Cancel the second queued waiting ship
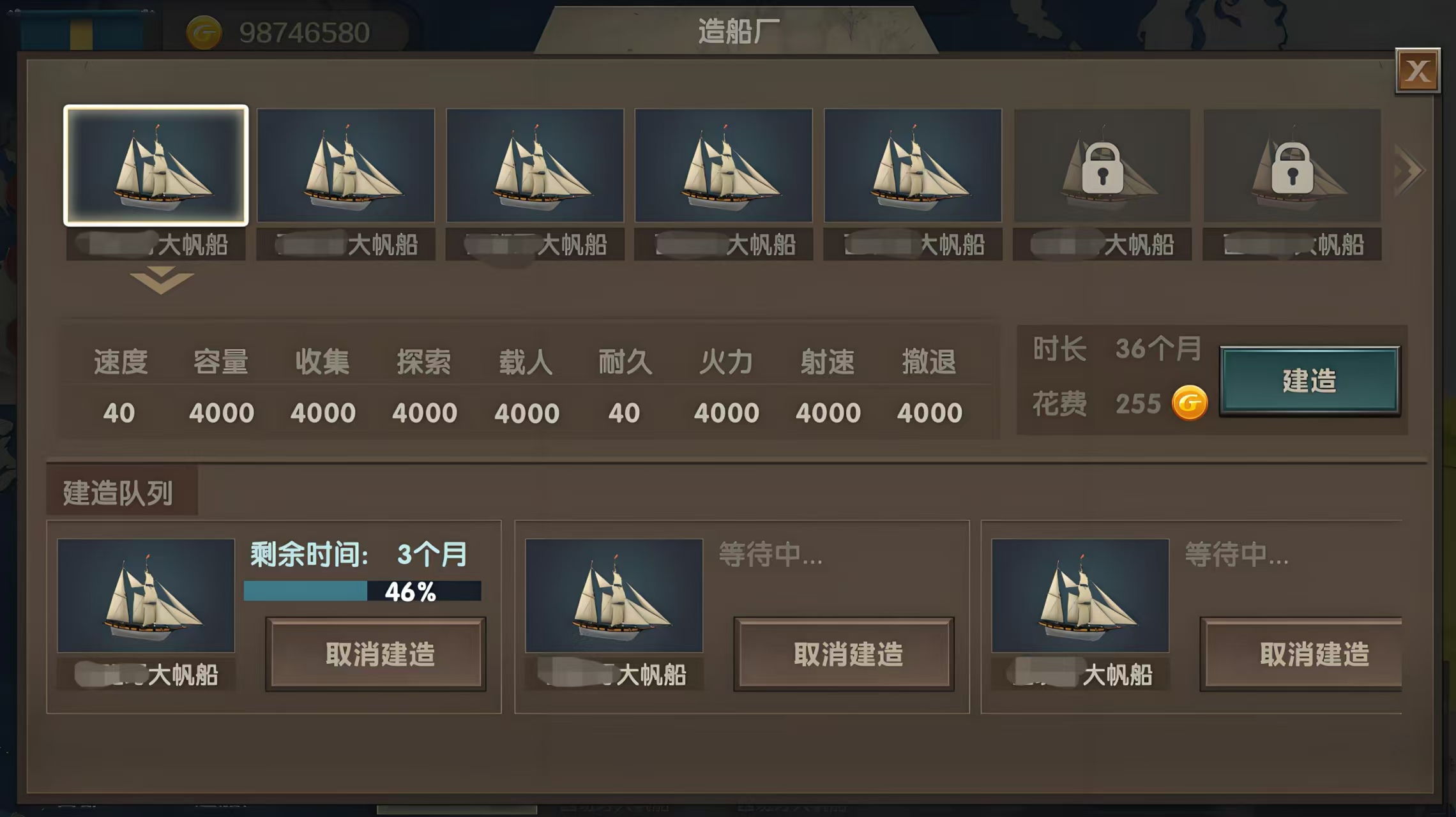 (x=844, y=654)
